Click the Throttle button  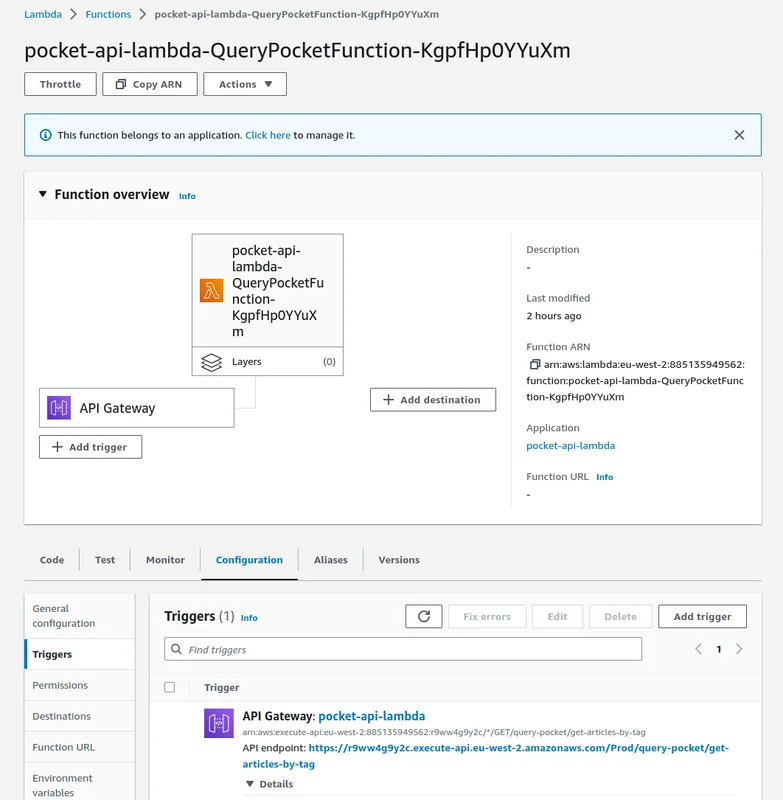click(60, 84)
